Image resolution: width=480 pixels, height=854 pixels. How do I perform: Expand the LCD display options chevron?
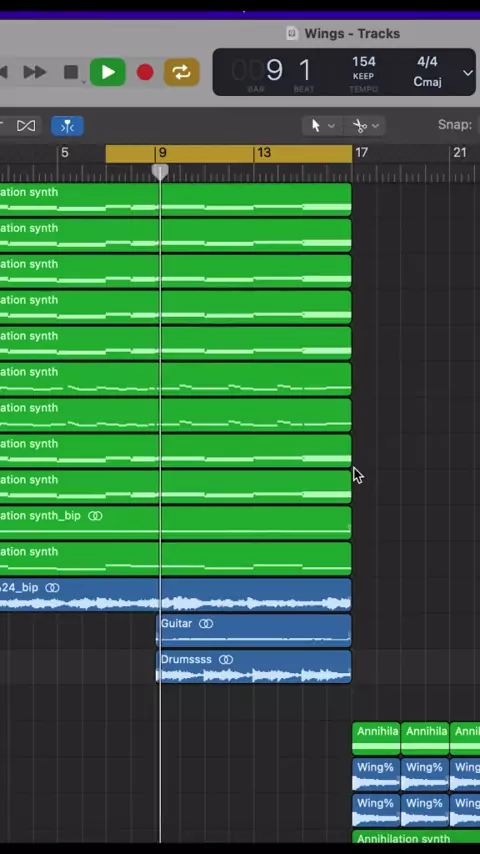(467, 72)
